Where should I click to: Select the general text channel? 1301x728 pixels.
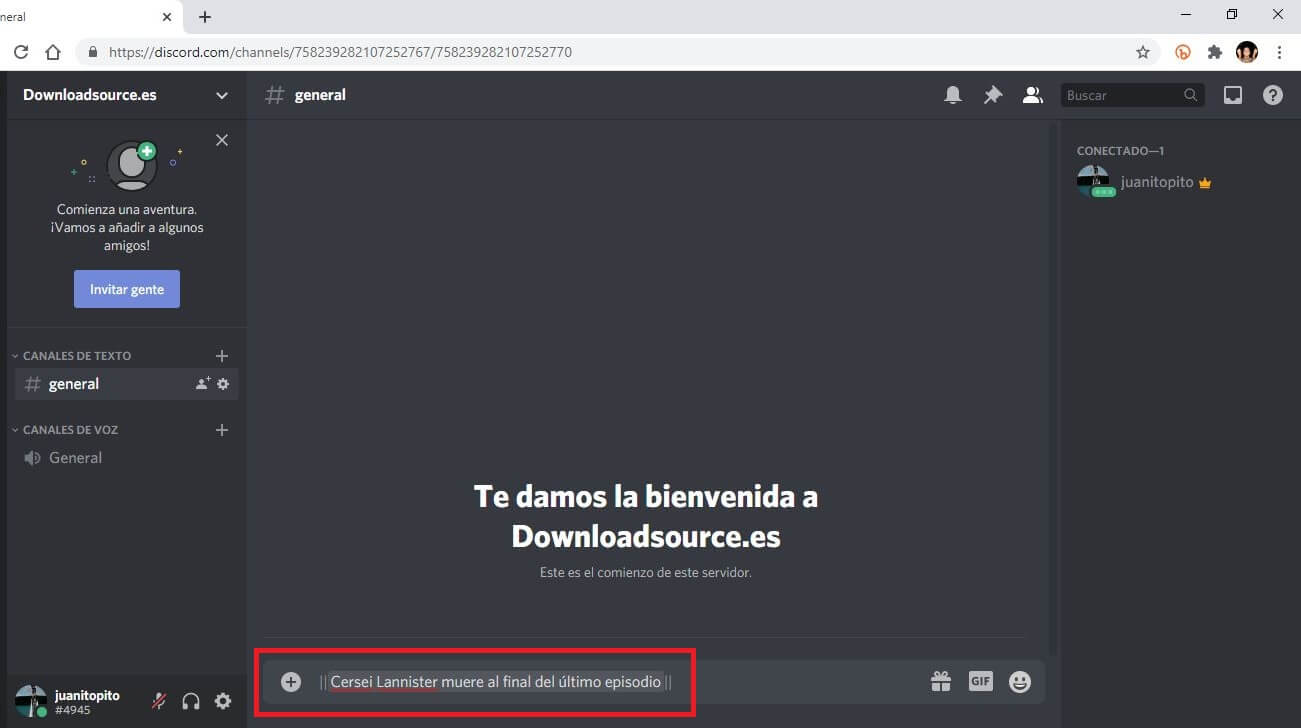point(126,384)
